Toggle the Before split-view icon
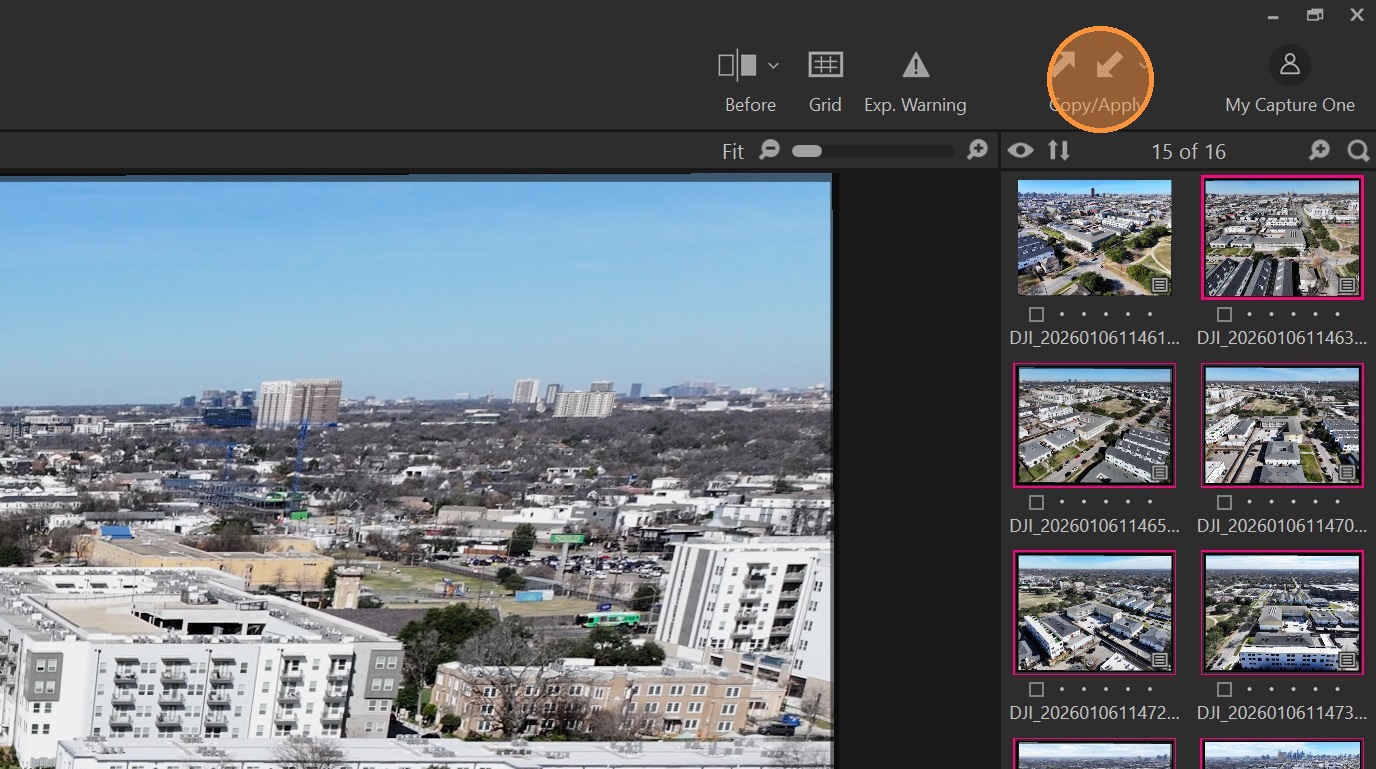Viewport: 1376px width, 769px height. tap(738, 66)
